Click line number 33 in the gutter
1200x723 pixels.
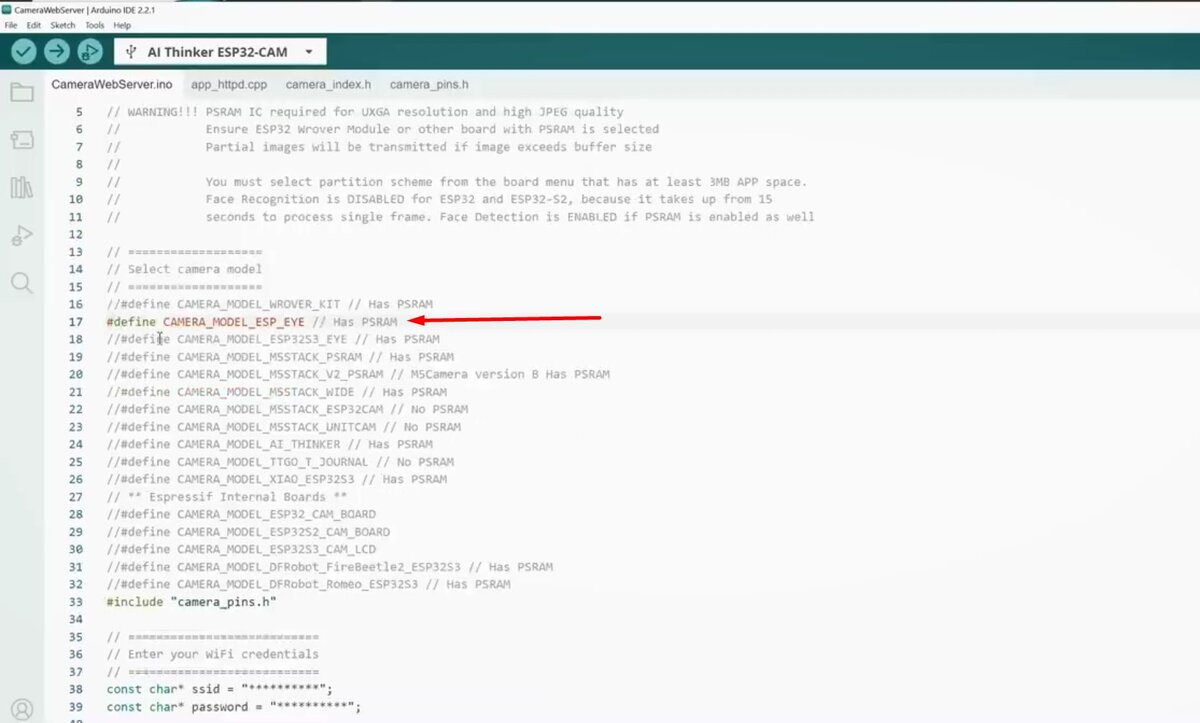point(76,602)
